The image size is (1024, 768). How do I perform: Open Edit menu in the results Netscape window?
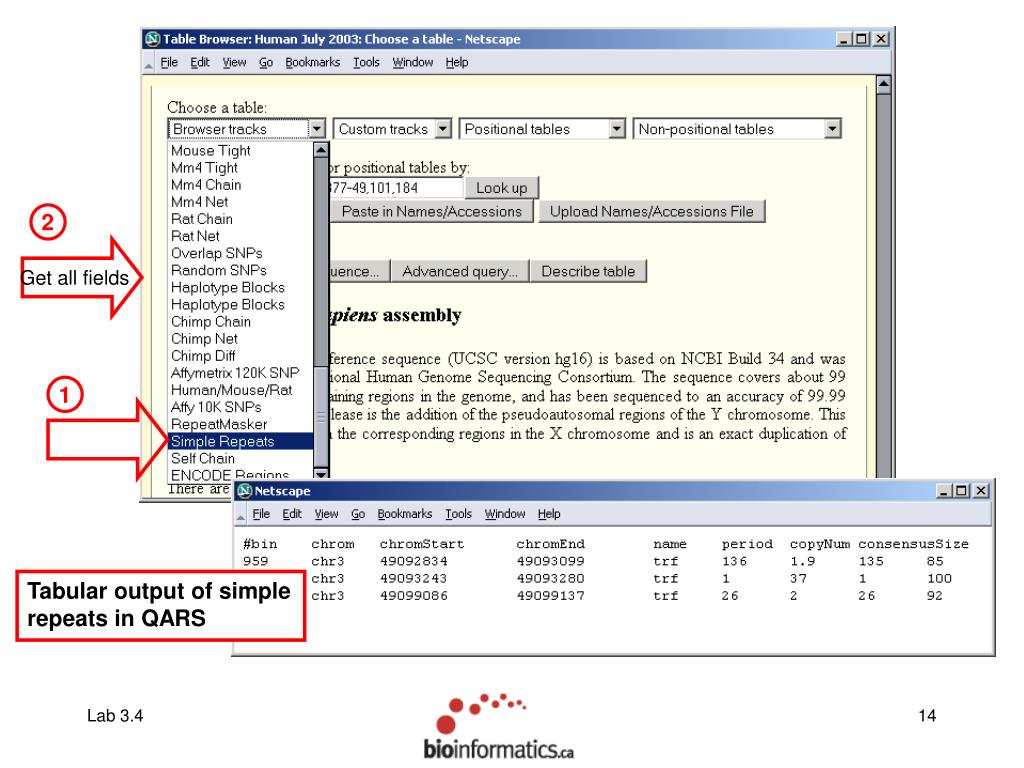(x=292, y=514)
